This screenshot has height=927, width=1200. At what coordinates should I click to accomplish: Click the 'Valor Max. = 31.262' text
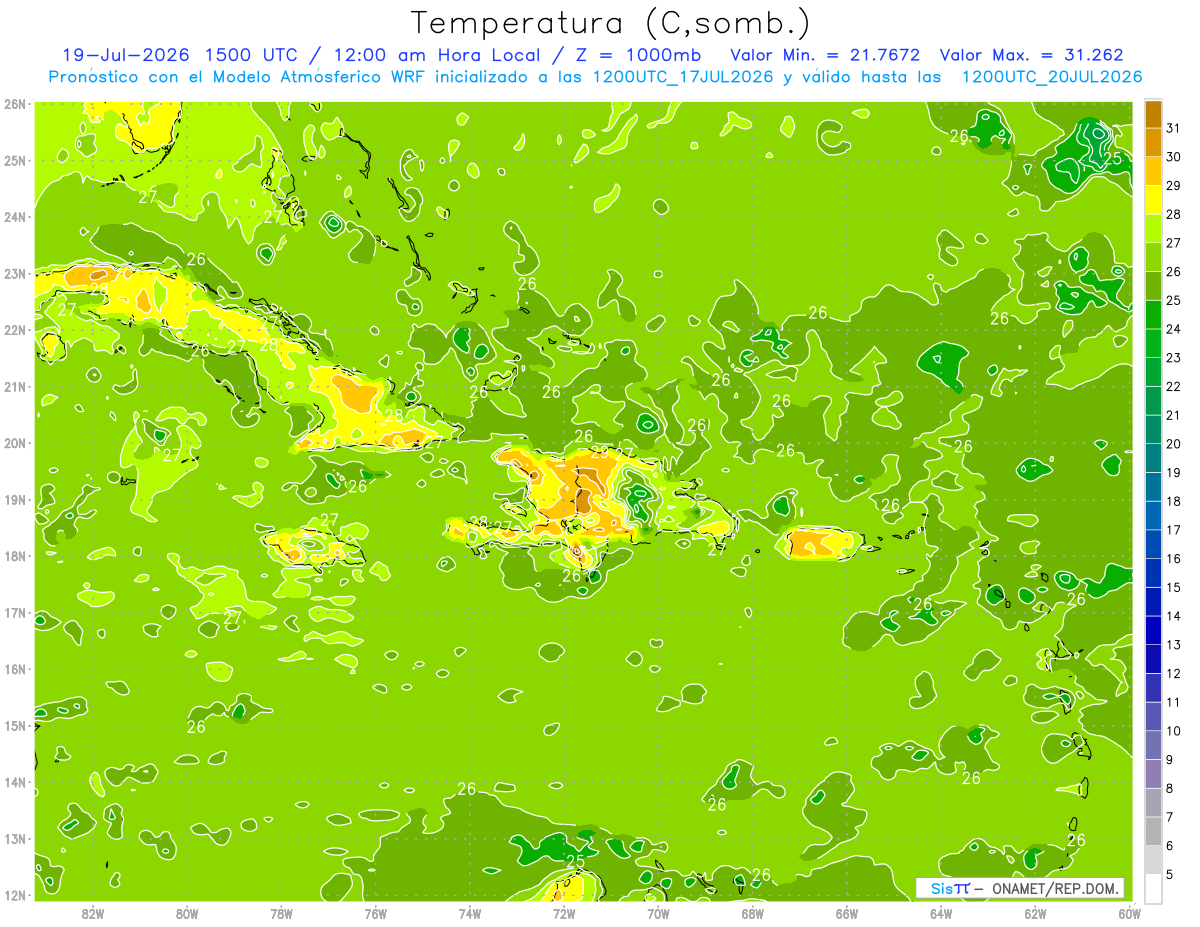pyautogui.click(x=1031, y=55)
